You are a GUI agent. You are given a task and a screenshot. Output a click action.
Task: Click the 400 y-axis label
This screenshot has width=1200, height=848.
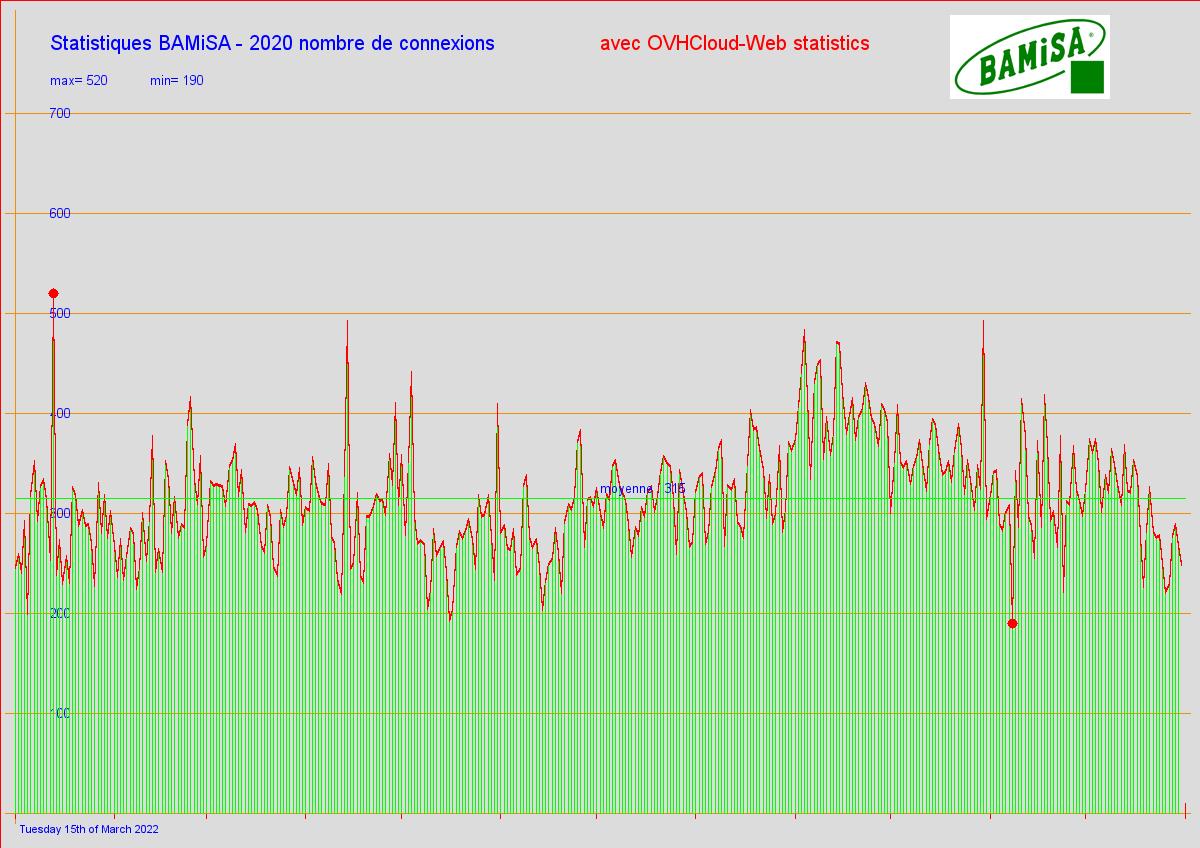60,413
